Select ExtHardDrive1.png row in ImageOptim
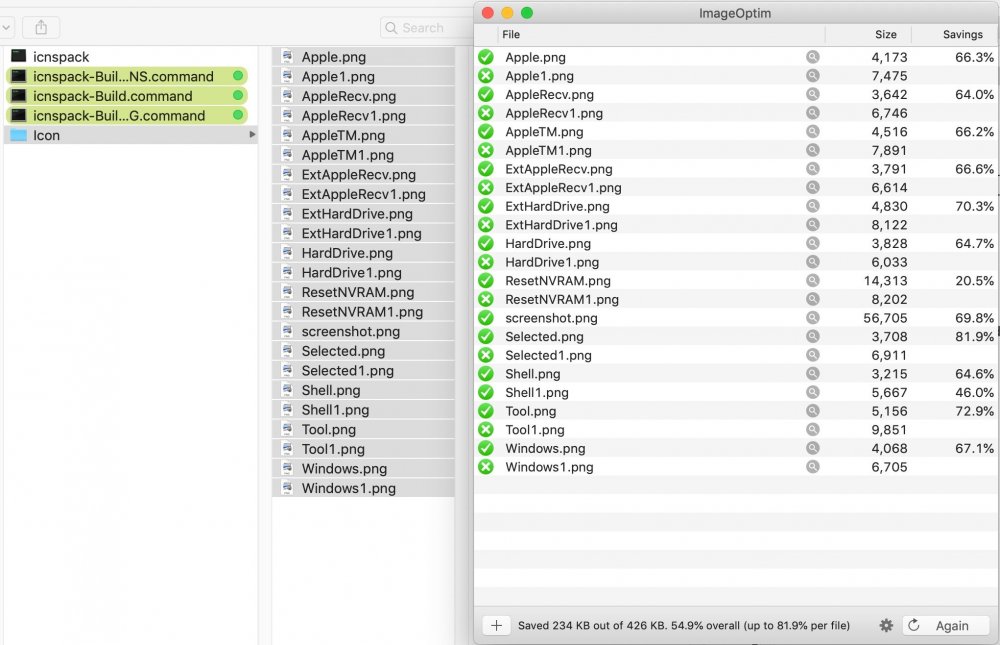 [x=737, y=225]
